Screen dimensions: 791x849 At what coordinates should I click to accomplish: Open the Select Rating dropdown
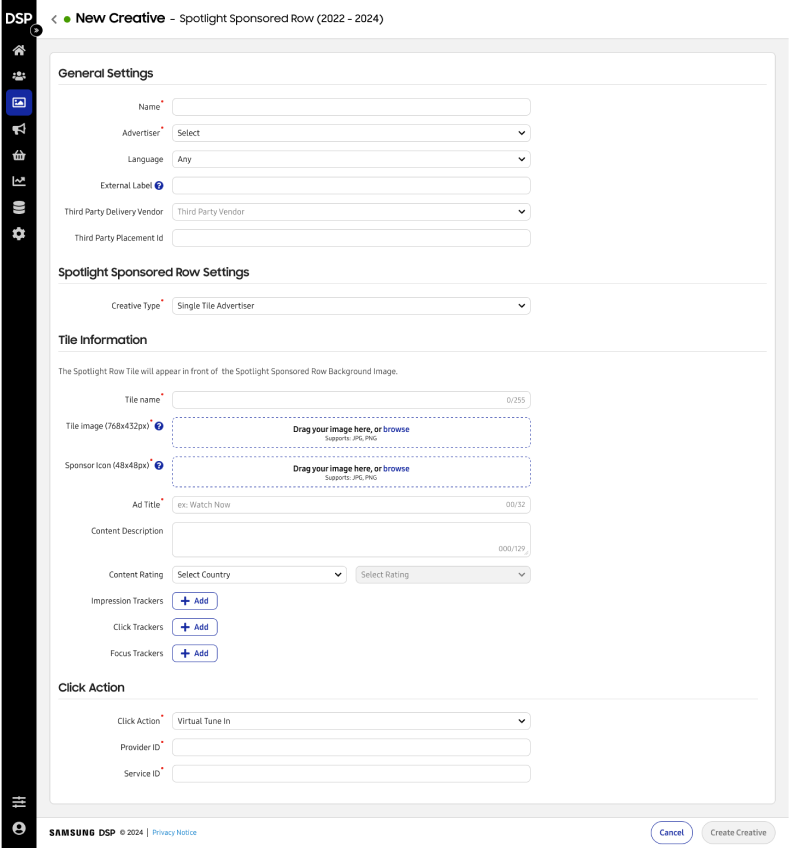tap(443, 575)
